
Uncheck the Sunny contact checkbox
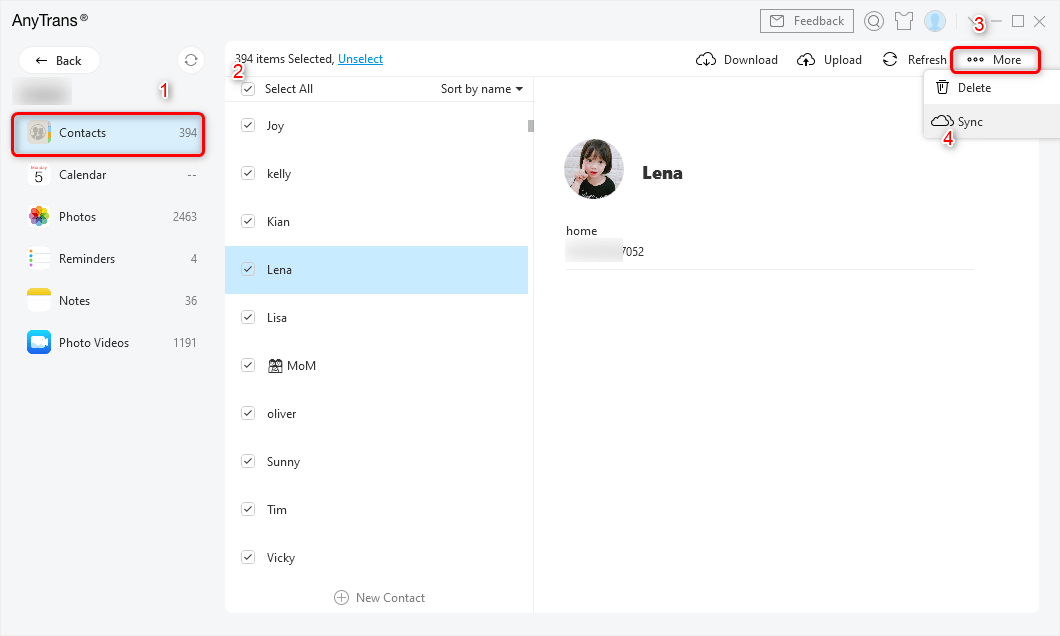(248, 461)
